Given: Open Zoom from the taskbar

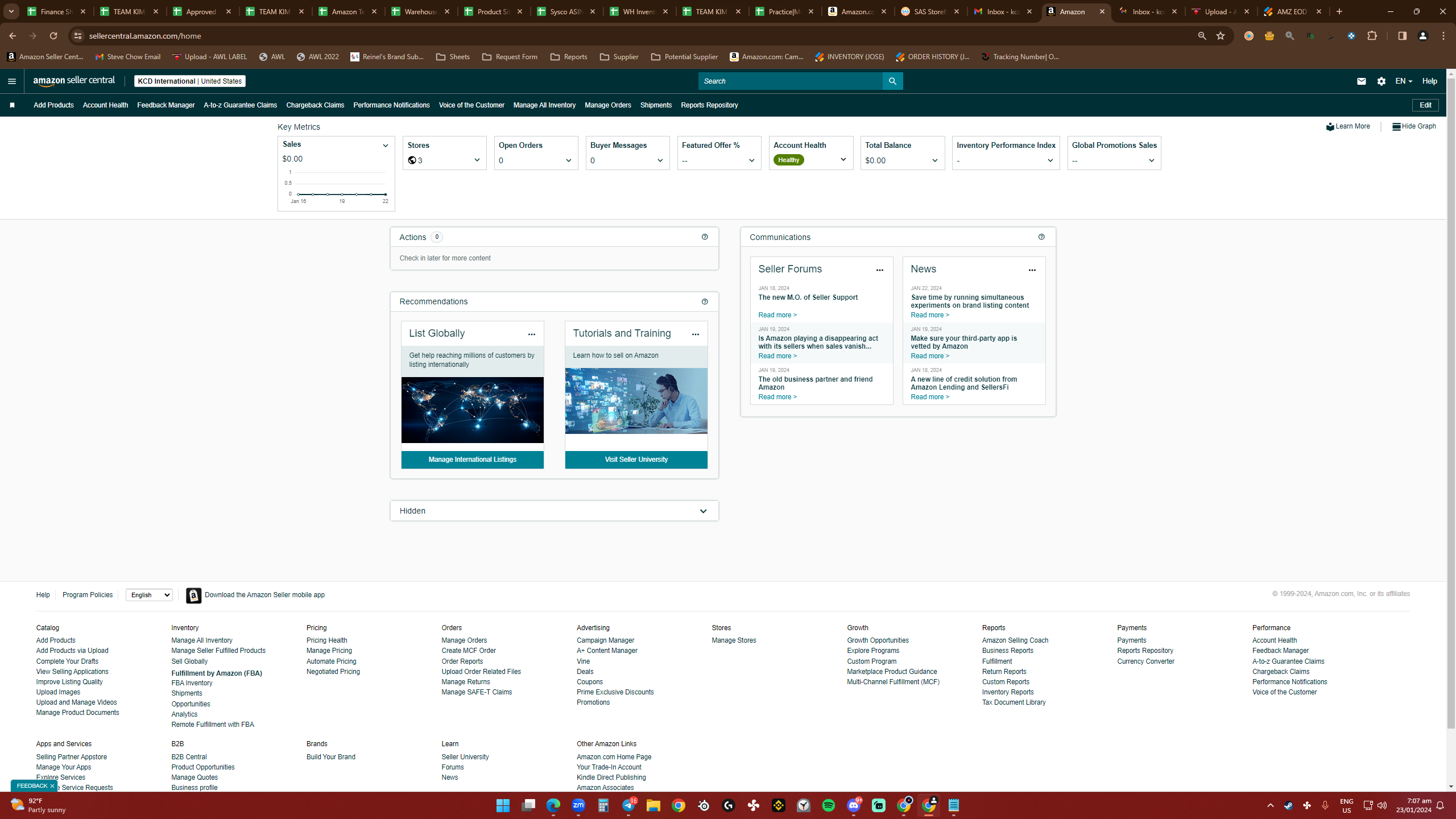Looking at the screenshot, I should (578, 805).
